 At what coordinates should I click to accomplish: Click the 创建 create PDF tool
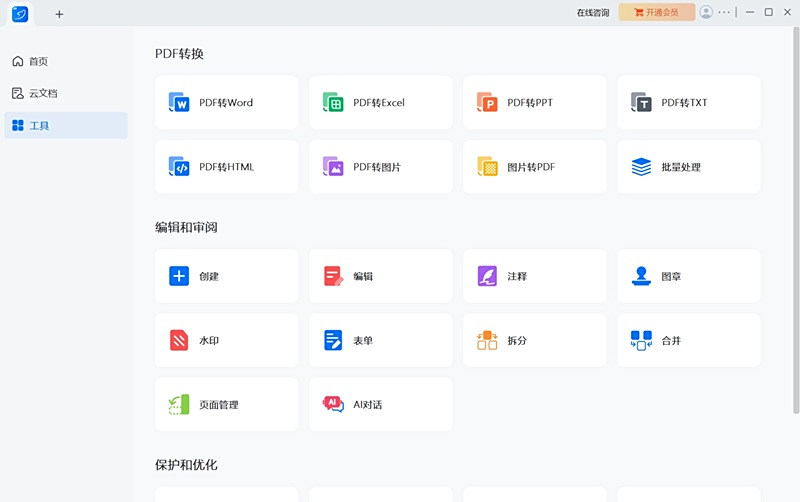pos(226,276)
